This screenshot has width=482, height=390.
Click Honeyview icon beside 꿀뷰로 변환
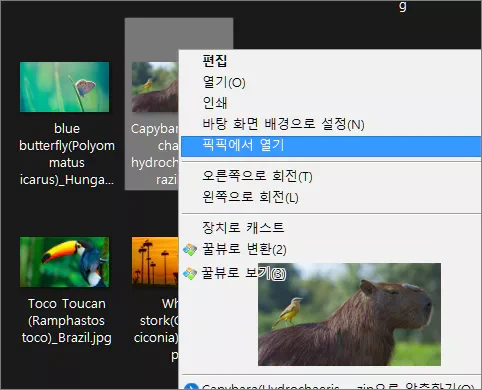(x=190, y=250)
